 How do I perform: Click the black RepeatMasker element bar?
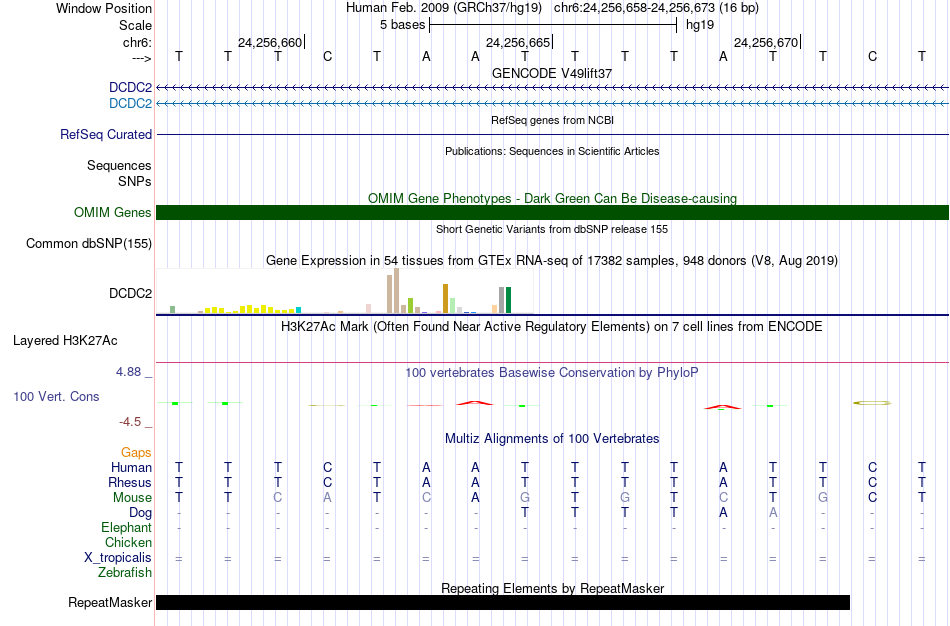coord(503,602)
